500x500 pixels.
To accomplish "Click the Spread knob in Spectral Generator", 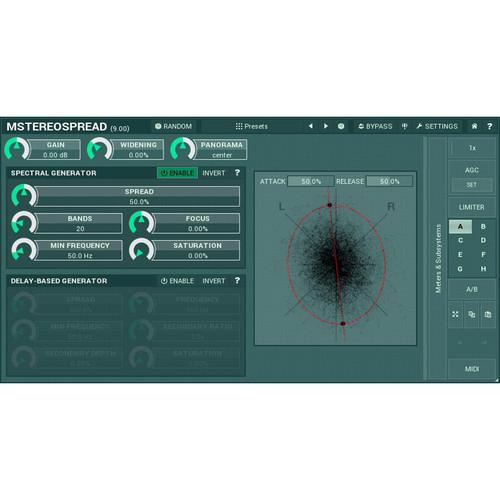I will [24, 196].
